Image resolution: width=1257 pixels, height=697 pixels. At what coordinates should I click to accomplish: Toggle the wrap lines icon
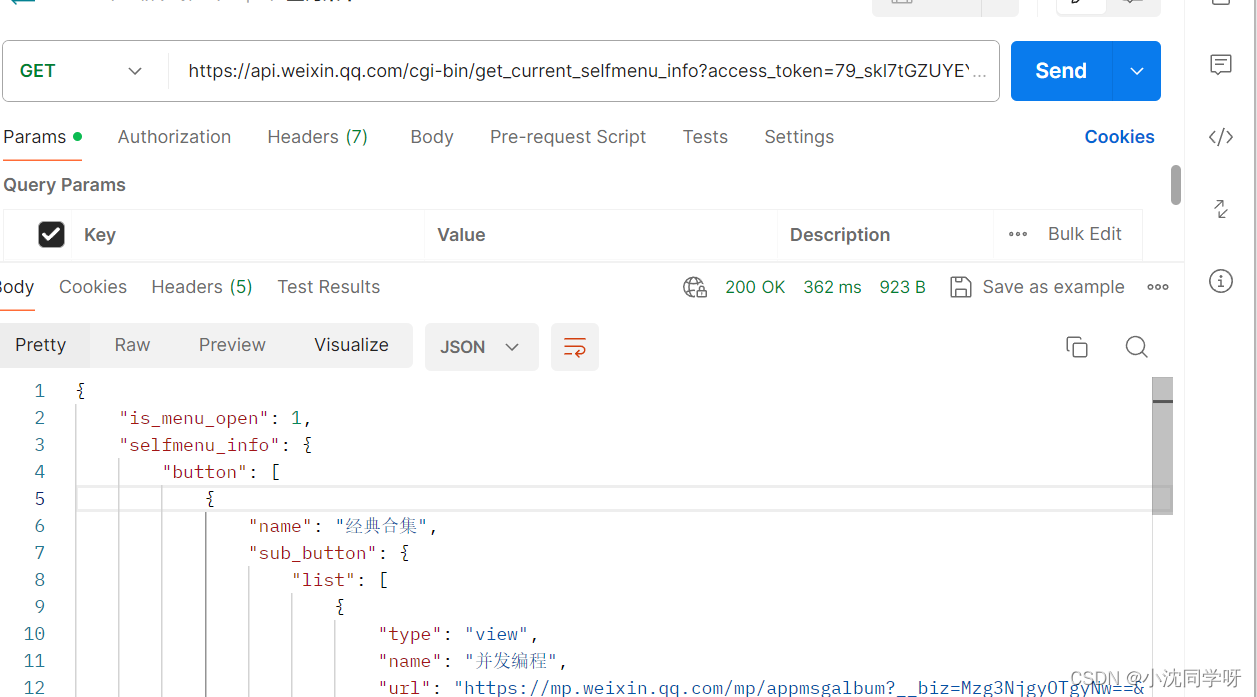(575, 347)
